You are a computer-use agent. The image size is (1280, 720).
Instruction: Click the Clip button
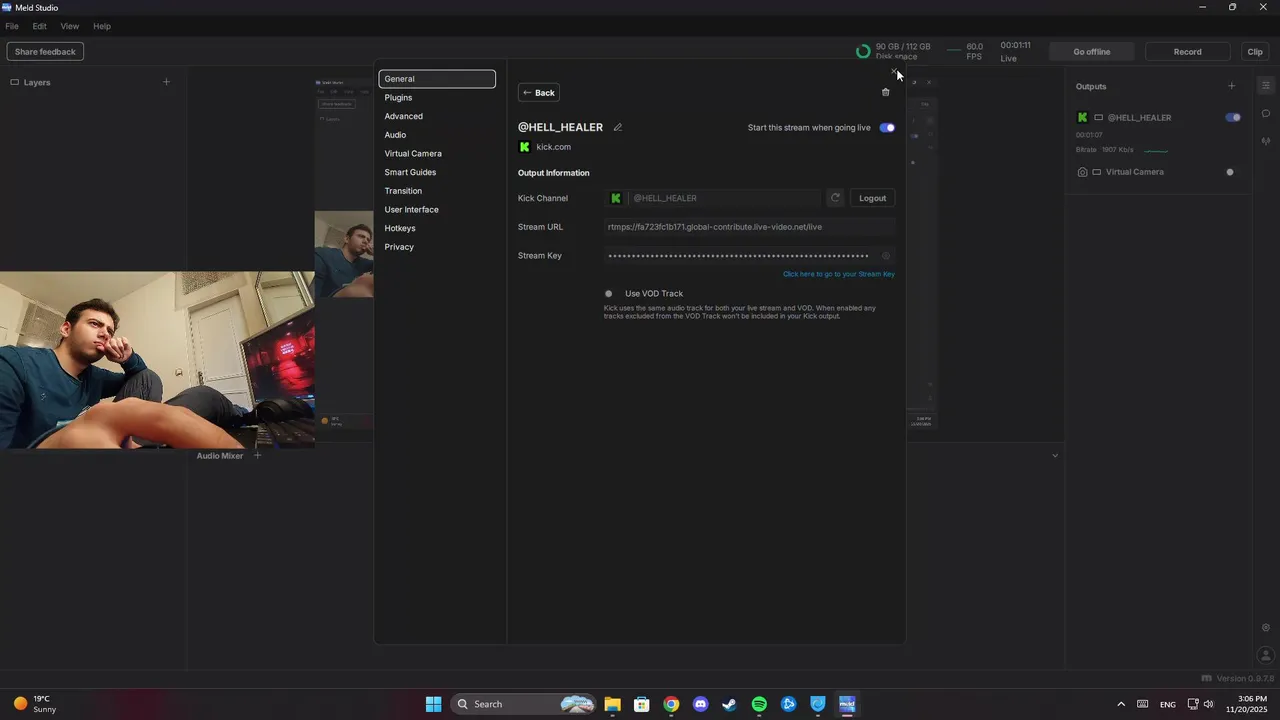tap(1255, 52)
